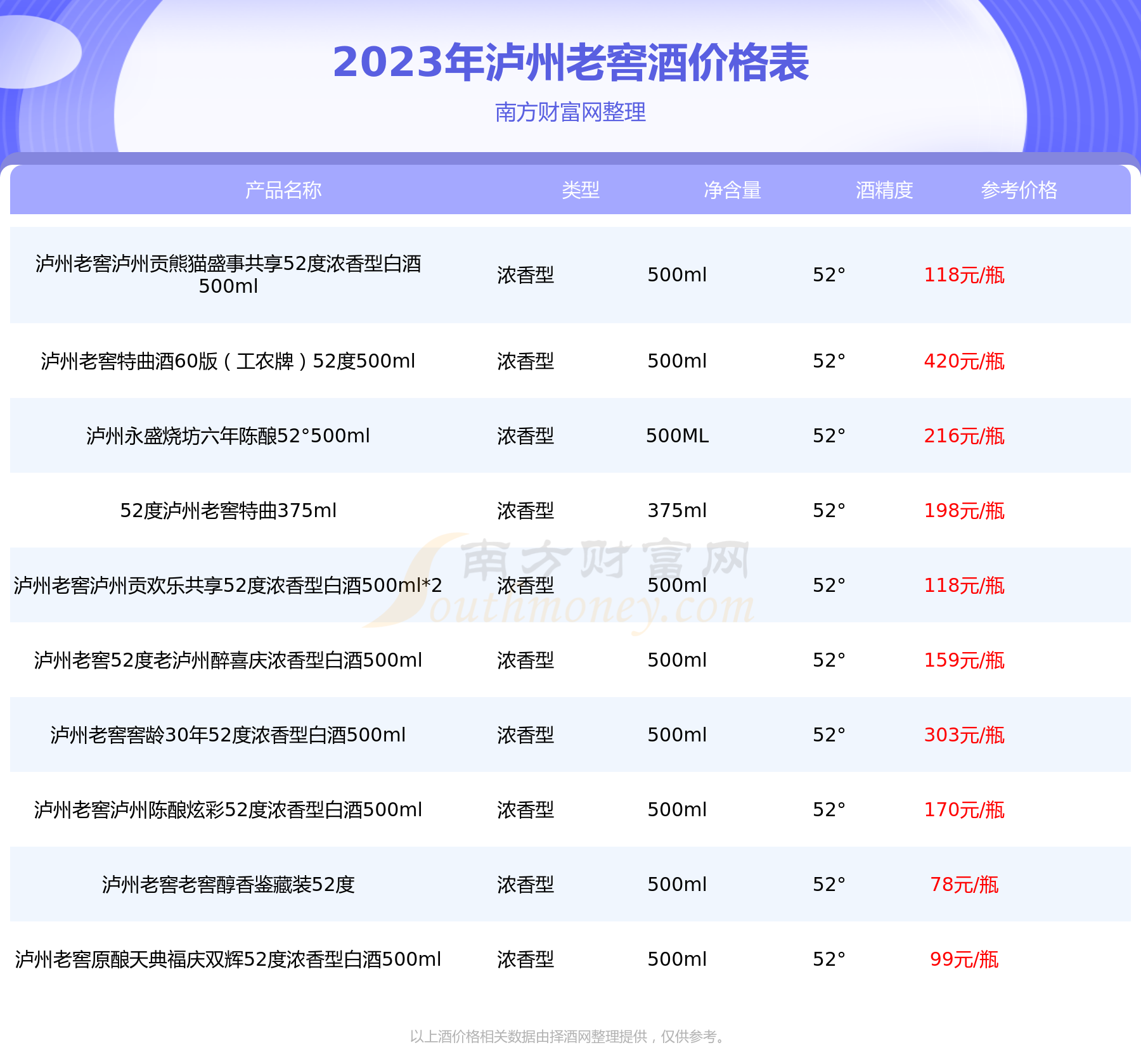Image resolution: width=1141 pixels, height=1064 pixels.
Task: Click price 216元/瓶
Action: pos(964,436)
